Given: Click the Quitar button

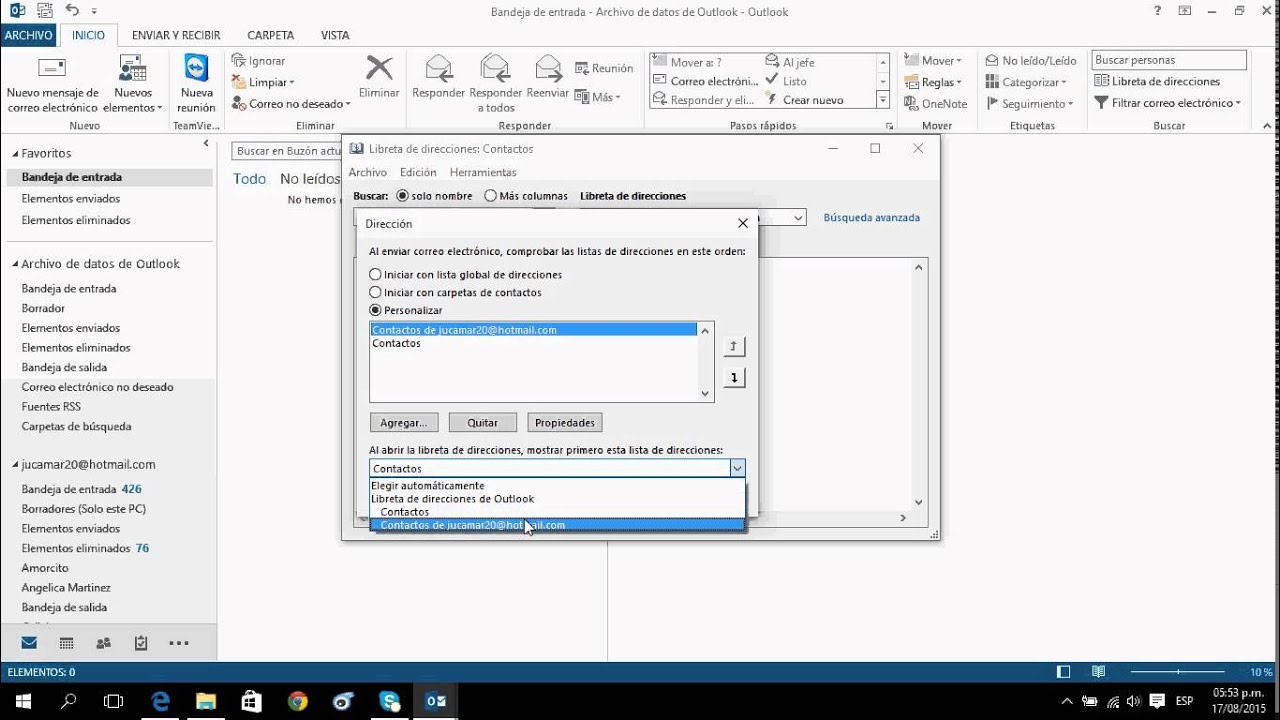Looking at the screenshot, I should pyautogui.click(x=482, y=423).
